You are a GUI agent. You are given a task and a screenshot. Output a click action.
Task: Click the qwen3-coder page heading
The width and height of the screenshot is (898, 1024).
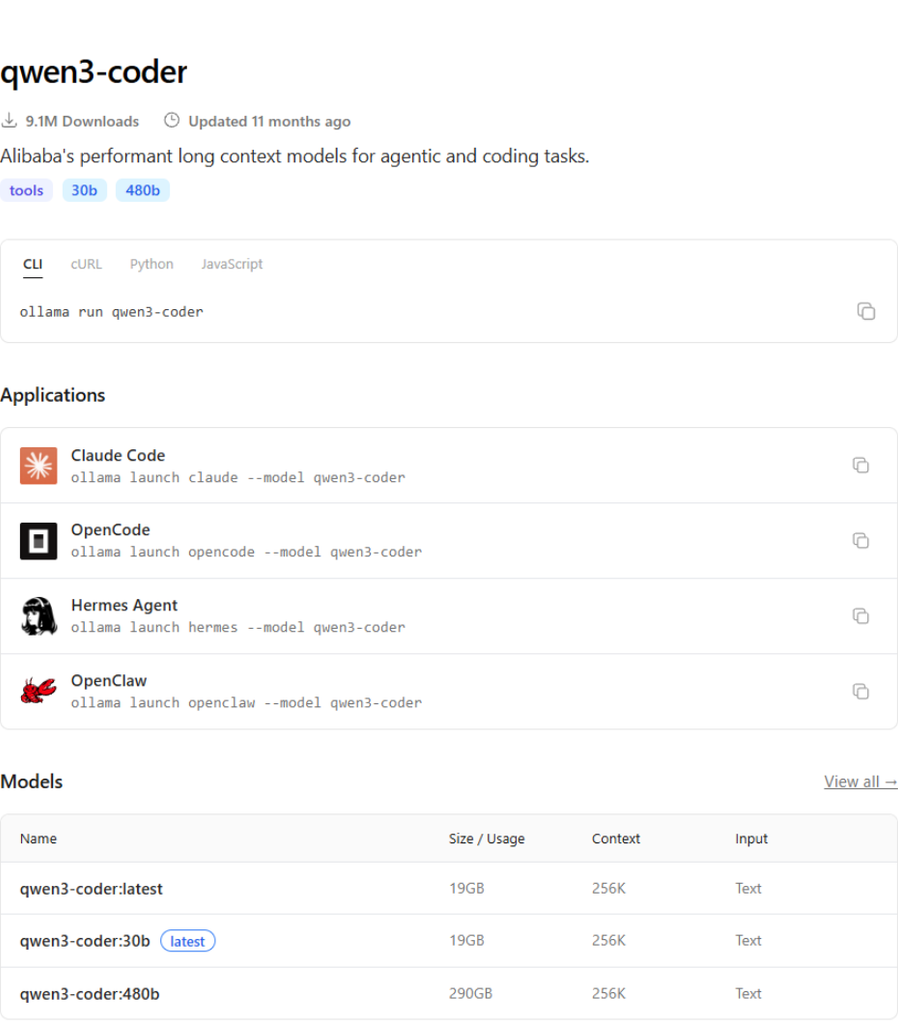(x=93, y=72)
